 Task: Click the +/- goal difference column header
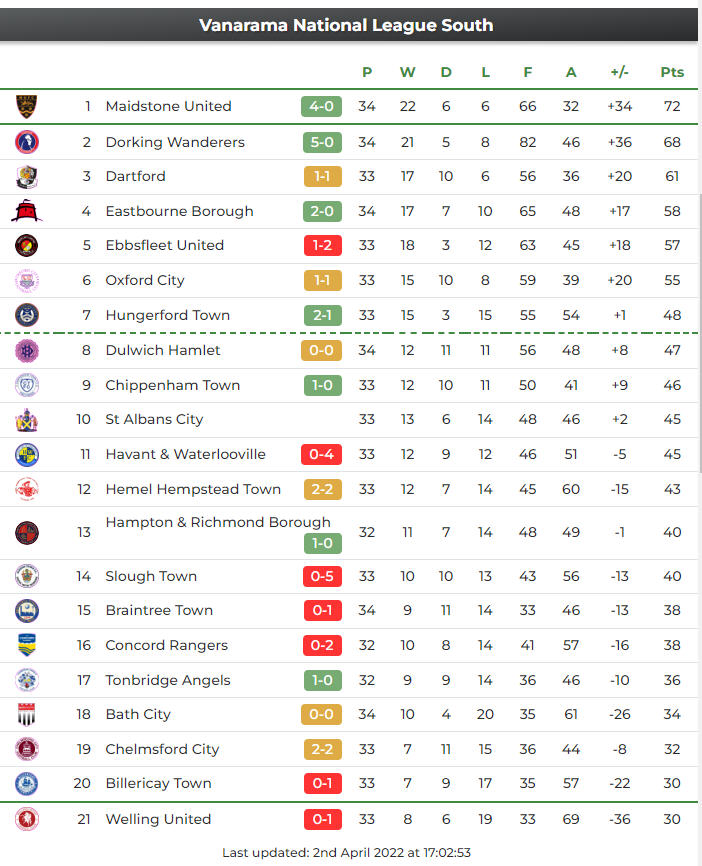(x=619, y=72)
